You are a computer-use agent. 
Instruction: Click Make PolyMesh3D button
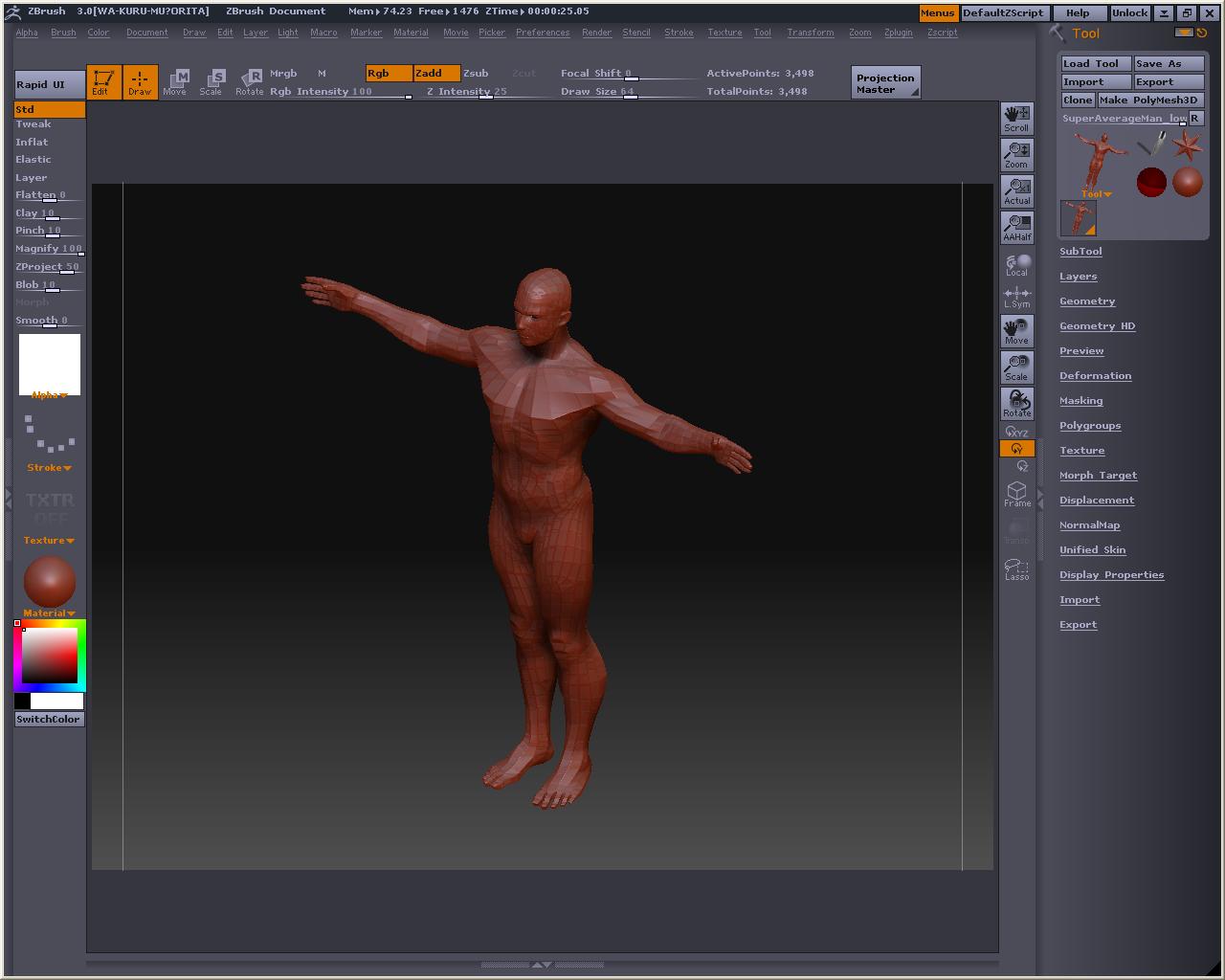(x=1148, y=100)
